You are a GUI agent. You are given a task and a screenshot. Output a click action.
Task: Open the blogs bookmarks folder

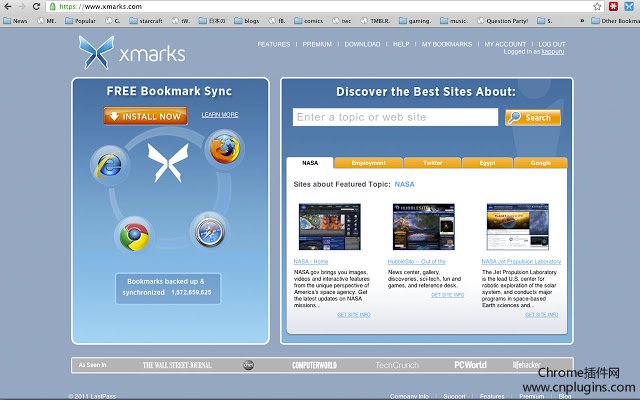[x=247, y=21]
